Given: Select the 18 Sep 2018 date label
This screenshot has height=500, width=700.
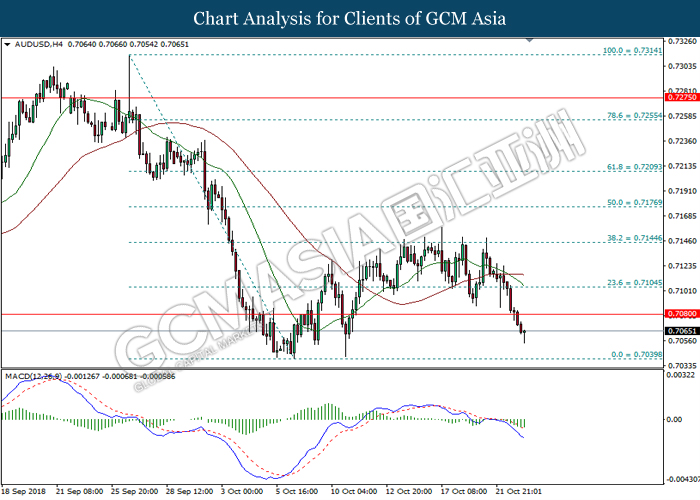Looking at the screenshot, I should coord(24,492).
